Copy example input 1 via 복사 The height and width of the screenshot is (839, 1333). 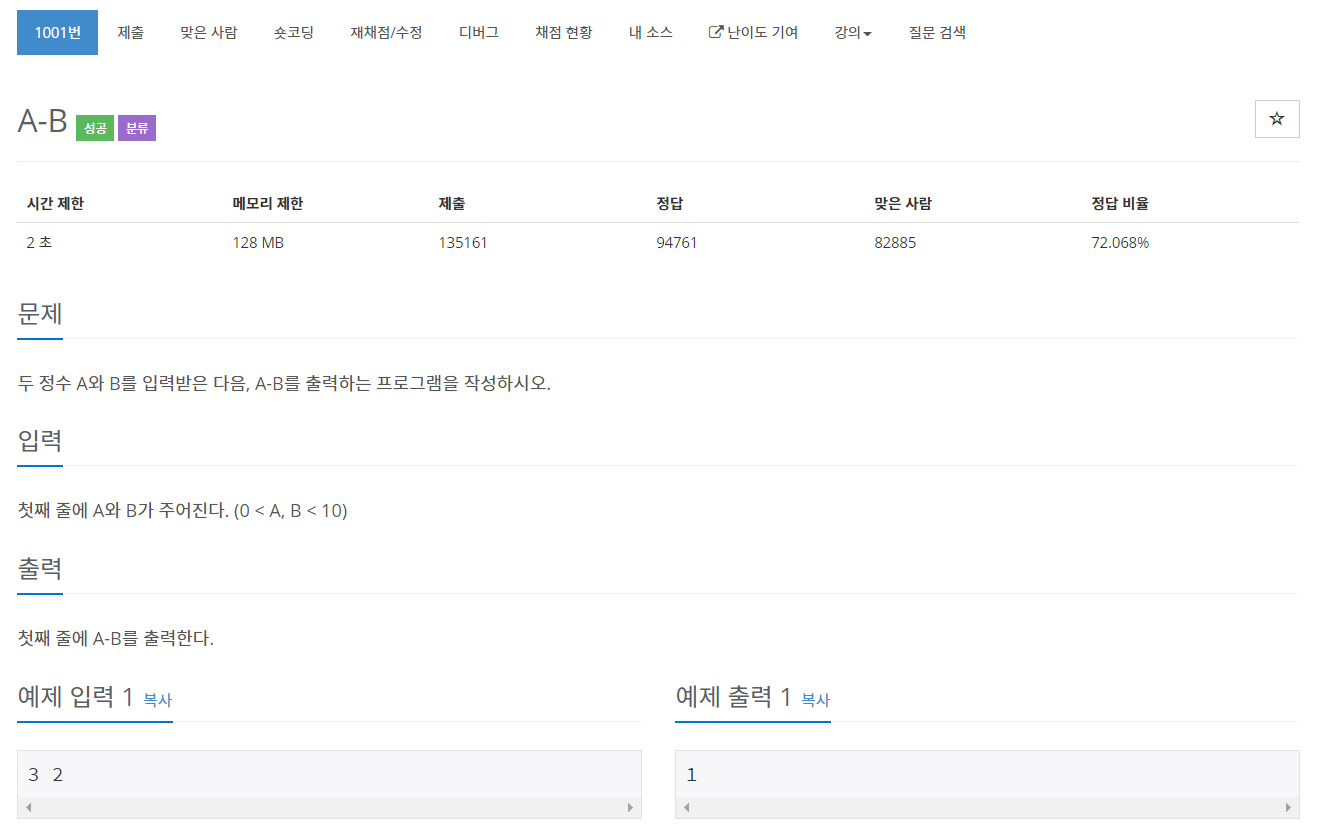pyautogui.click(x=157, y=700)
